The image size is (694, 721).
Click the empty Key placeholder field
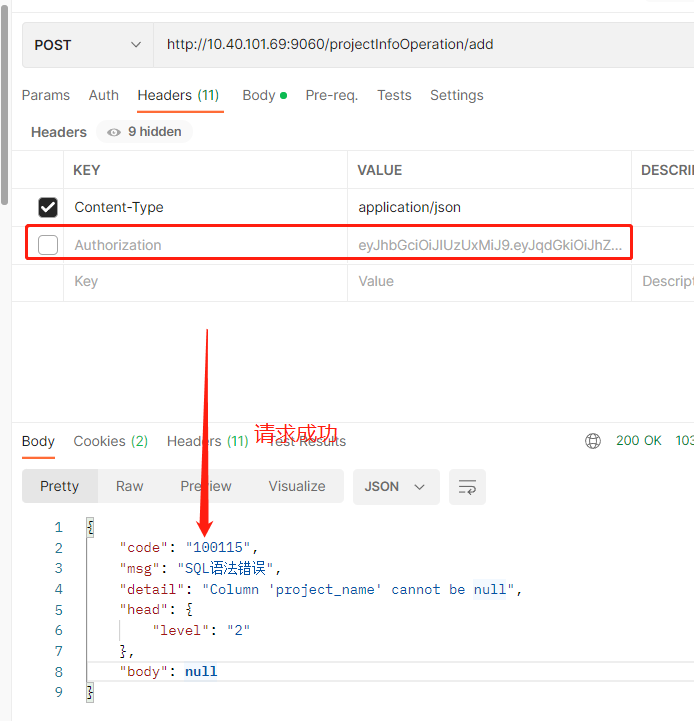(x=200, y=282)
